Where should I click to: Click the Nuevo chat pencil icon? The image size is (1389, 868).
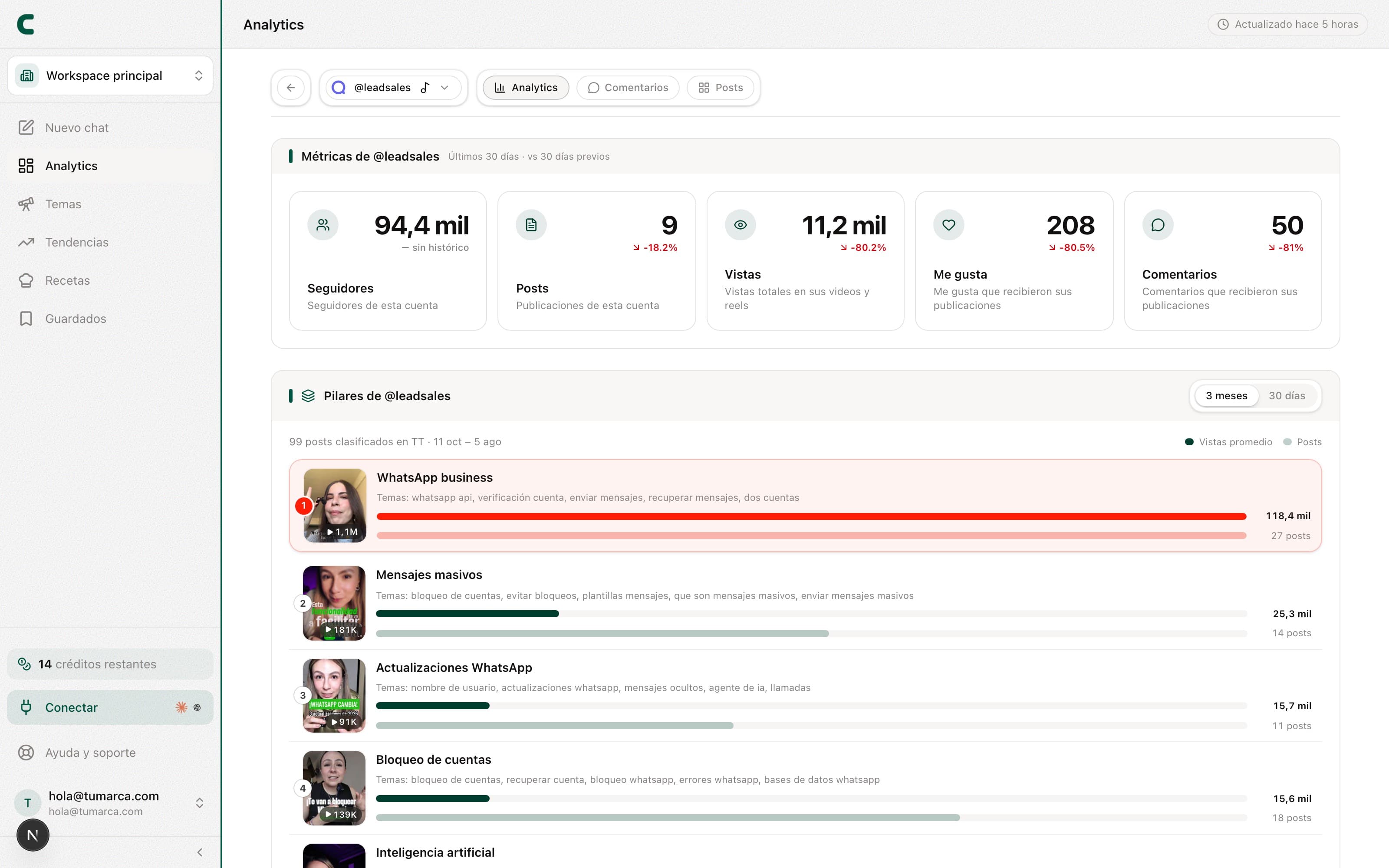coord(26,128)
